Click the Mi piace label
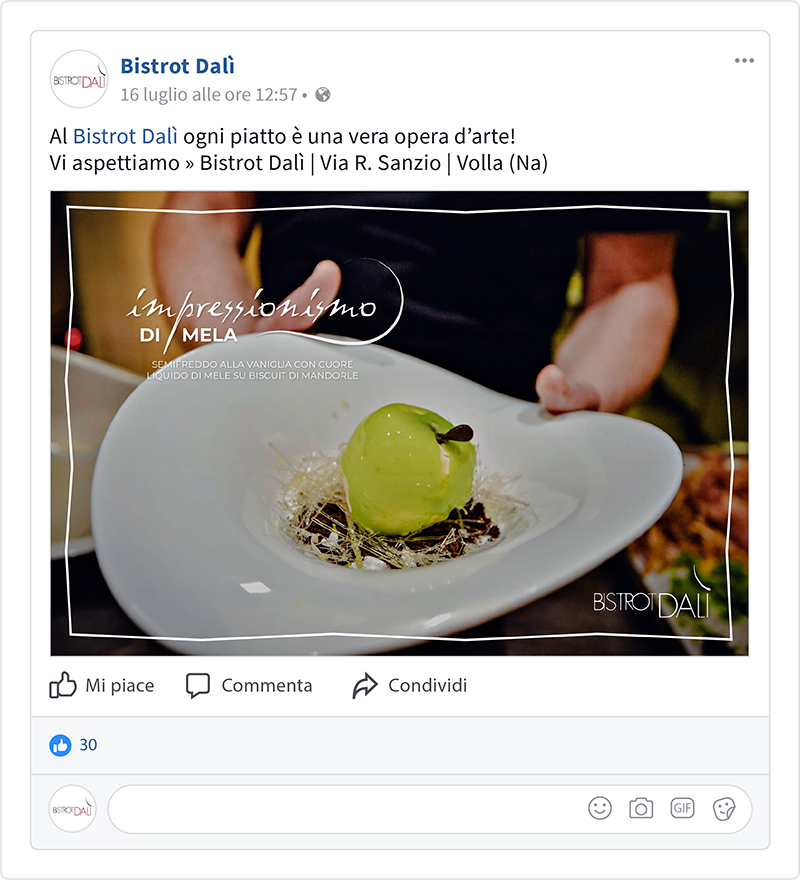 click(120, 686)
